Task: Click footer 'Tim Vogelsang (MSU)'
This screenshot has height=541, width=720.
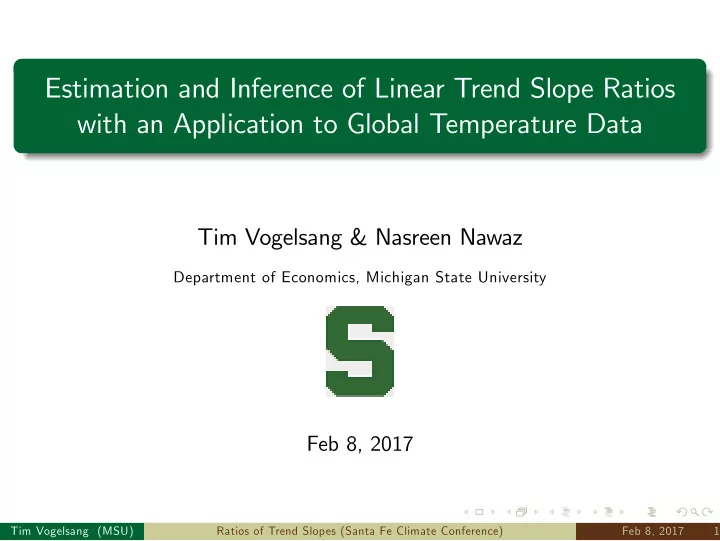Action: (72, 531)
